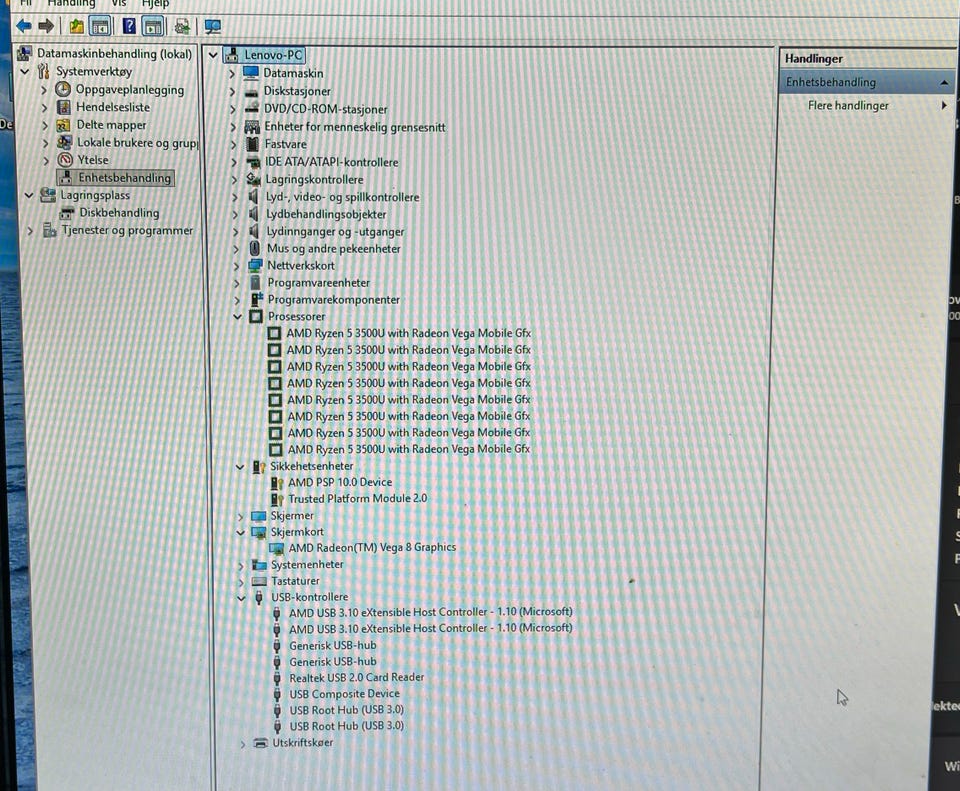
Task: Select AMD Radeon(TM) Vega 8 Graphics
Action: point(372,547)
